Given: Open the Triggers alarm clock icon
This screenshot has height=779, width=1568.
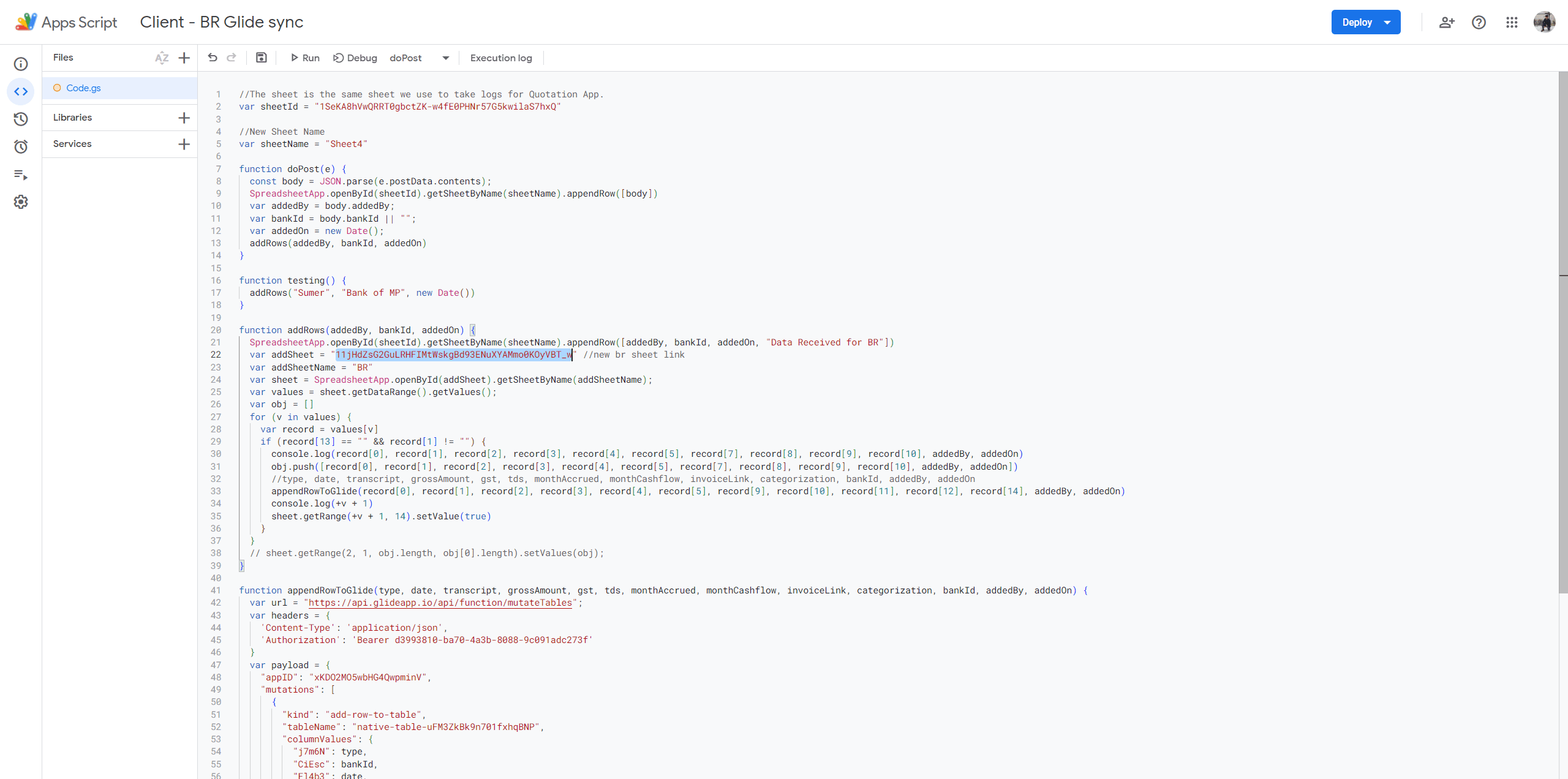Looking at the screenshot, I should click(x=21, y=147).
